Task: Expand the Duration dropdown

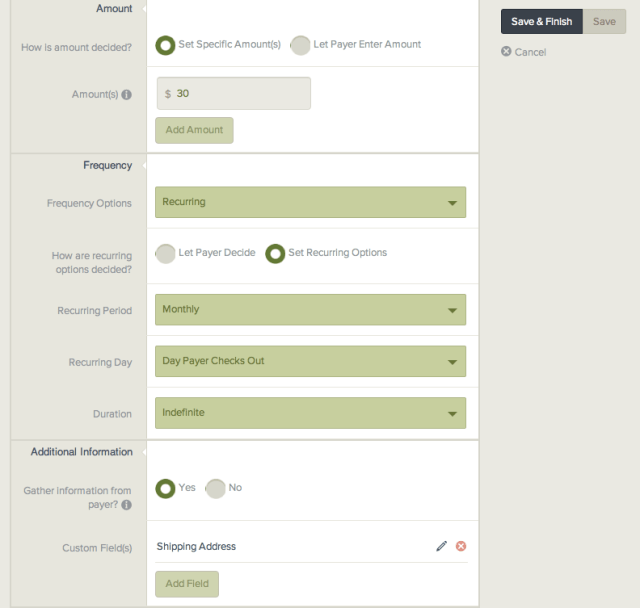Action: tap(310, 413)
